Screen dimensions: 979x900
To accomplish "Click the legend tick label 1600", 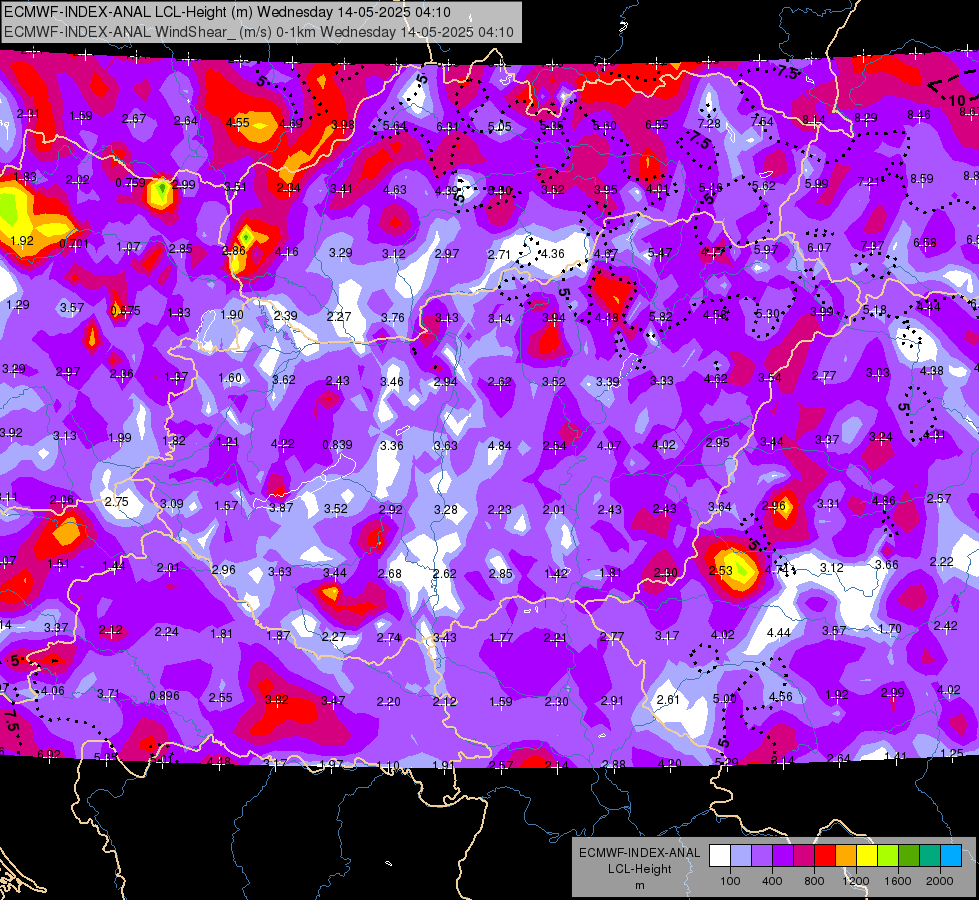I will pos(898,881).
